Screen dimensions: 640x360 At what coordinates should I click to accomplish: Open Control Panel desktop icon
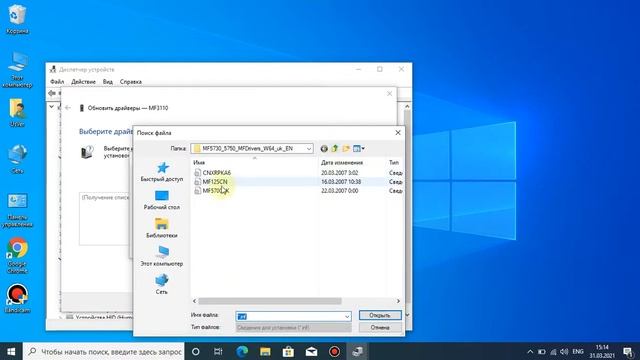click(x=17, y=210)
